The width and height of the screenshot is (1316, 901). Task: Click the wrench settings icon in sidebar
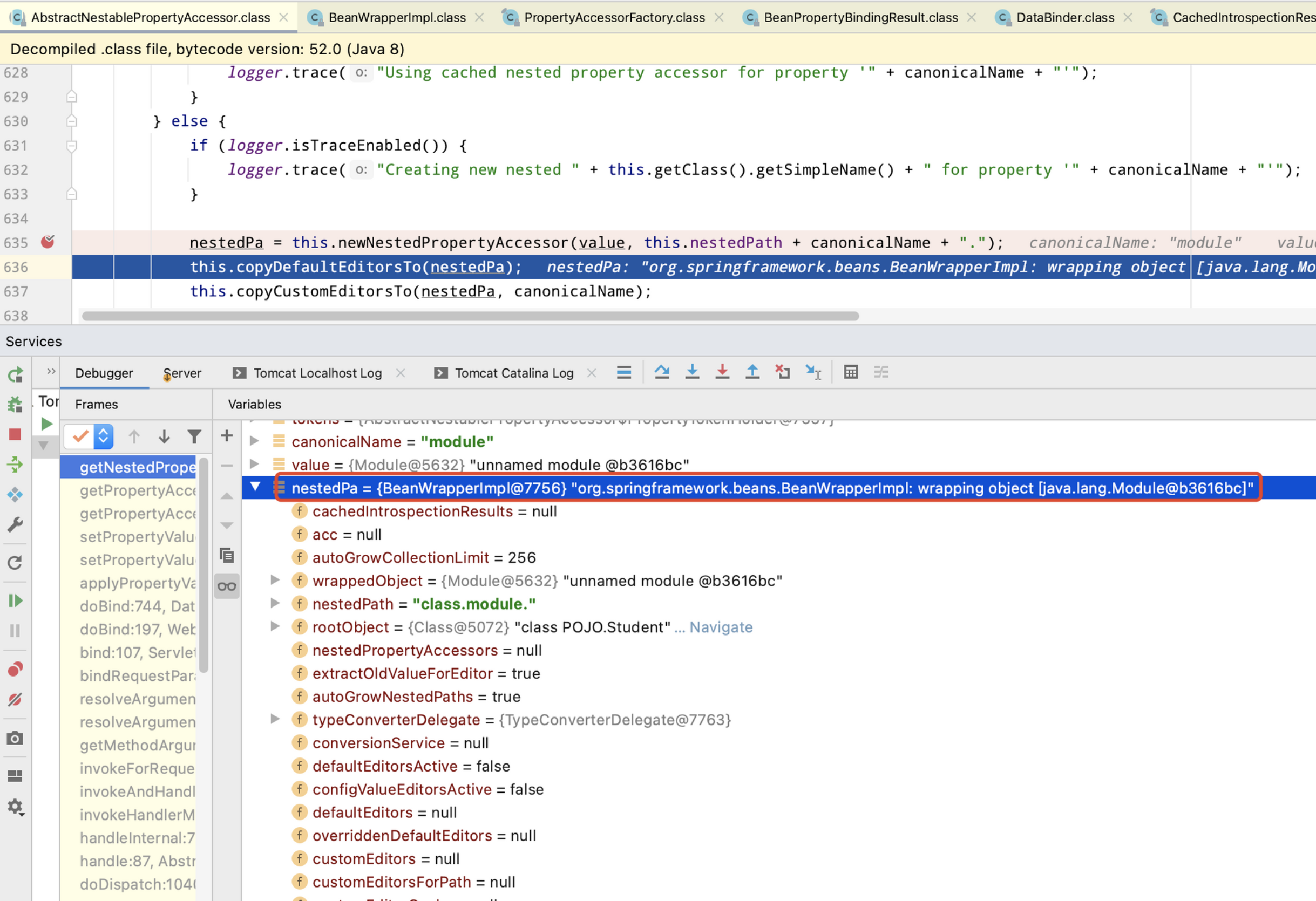point(15,524)
